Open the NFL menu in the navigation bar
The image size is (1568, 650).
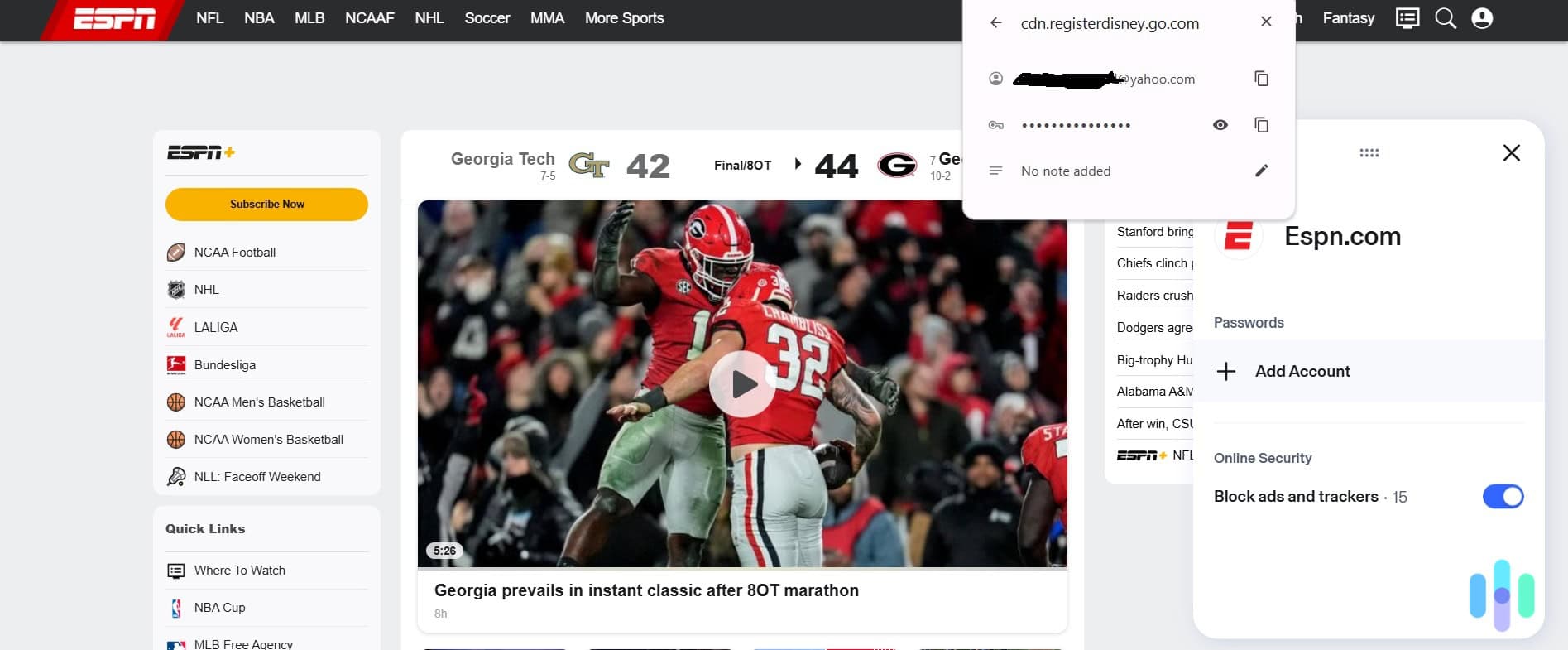(x=209, y=18)
